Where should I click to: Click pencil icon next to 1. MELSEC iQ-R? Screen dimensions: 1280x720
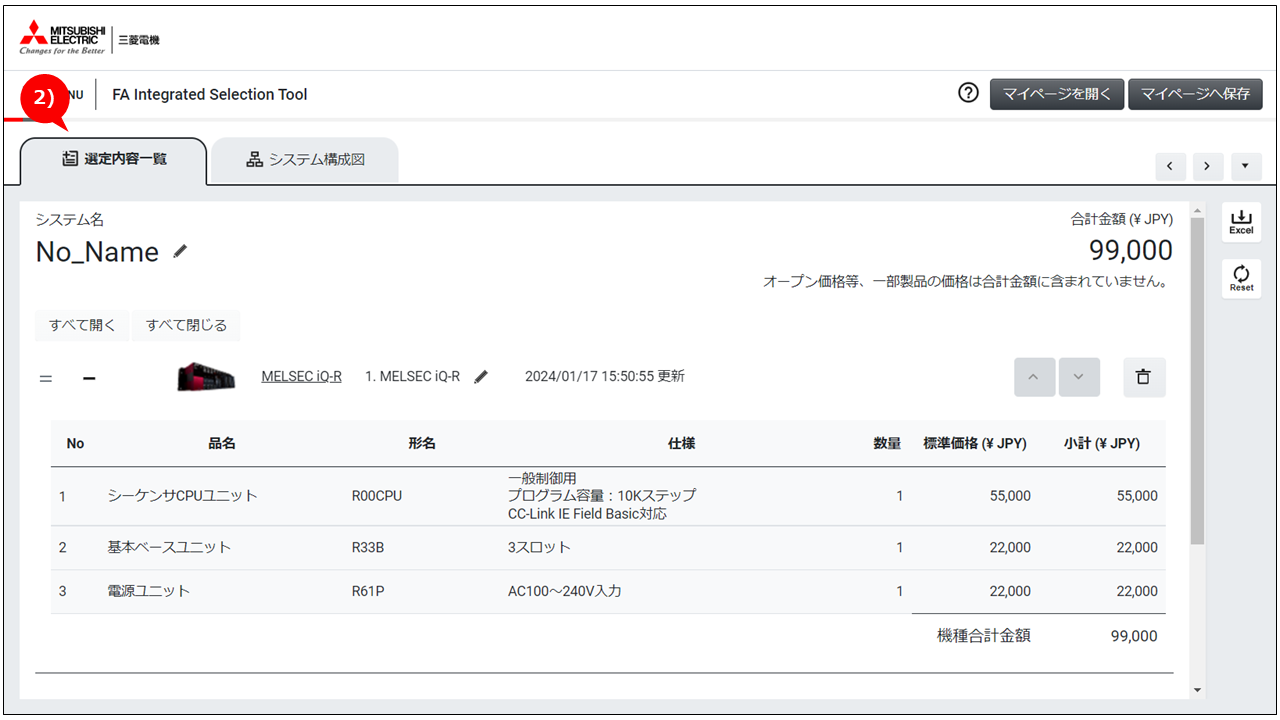[x=481, y=377]
